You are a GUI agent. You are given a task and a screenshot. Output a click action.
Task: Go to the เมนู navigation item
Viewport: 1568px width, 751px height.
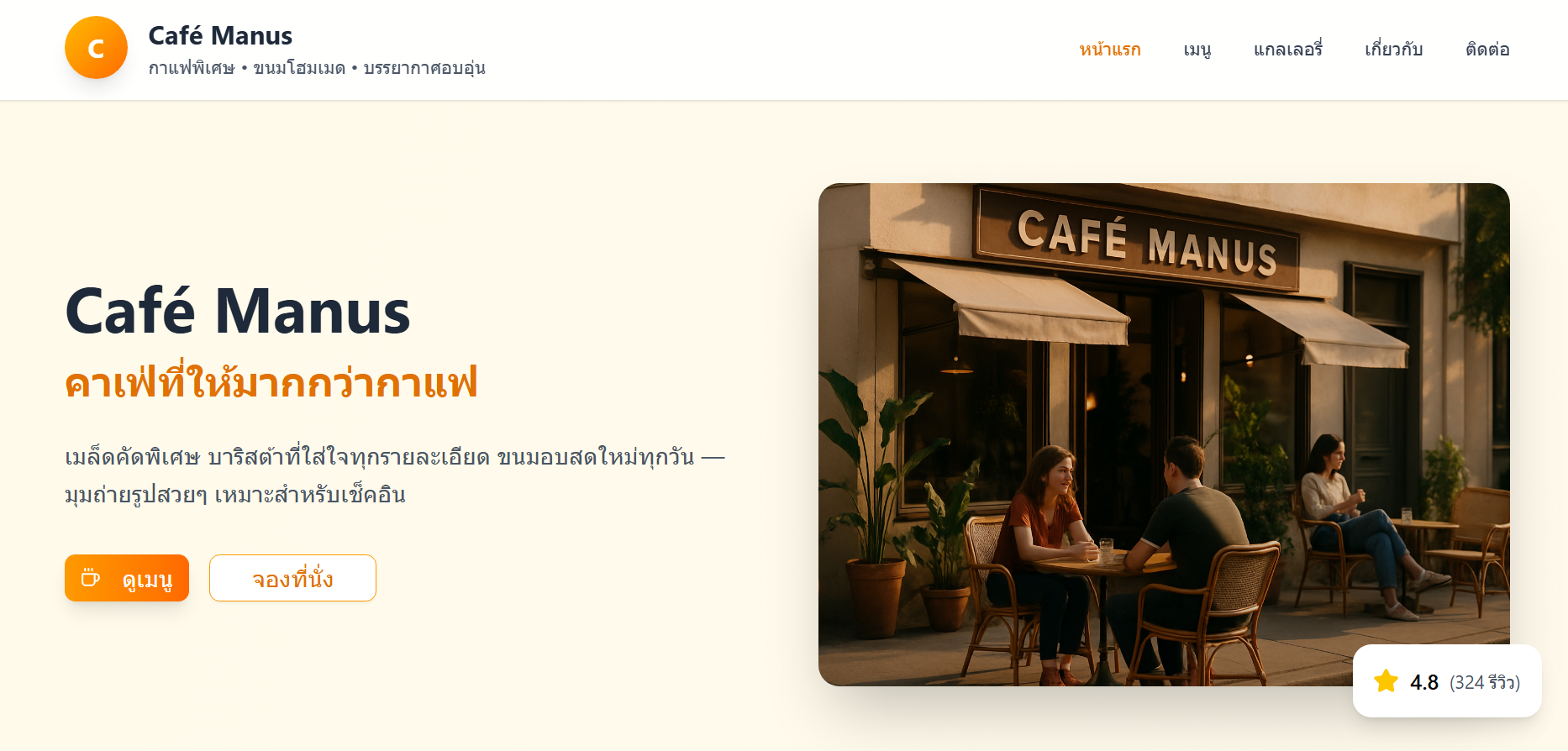pos(1197,50)
